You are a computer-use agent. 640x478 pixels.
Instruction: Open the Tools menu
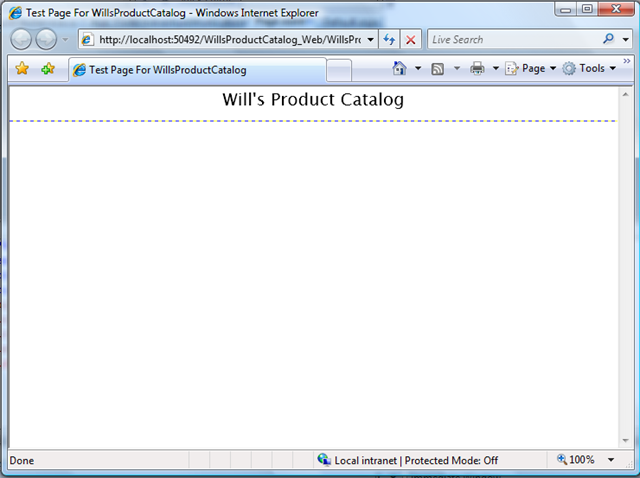pyautogui.click(x=590, y=69)
